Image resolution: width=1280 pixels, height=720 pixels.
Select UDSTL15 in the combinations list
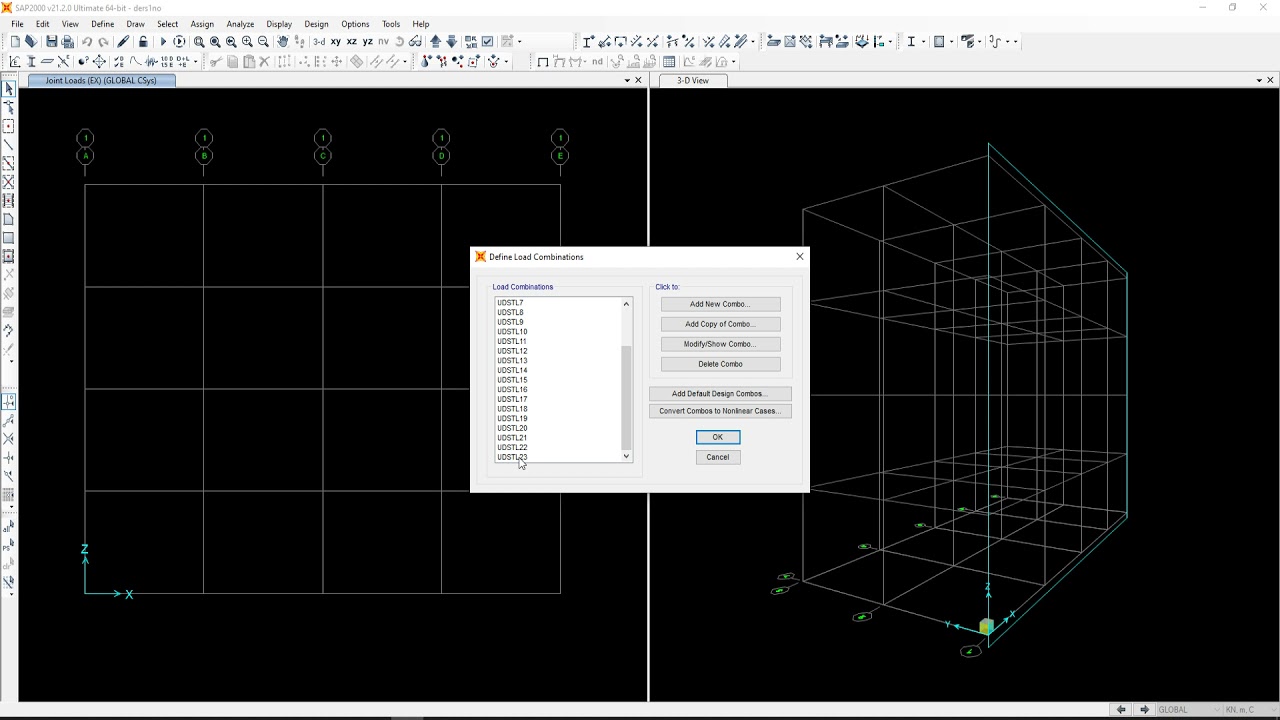click(x=512, y=380)
